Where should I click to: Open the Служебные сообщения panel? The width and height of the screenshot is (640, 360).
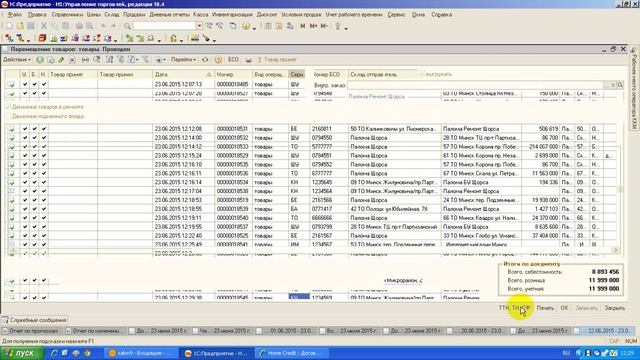click(34, 320)
